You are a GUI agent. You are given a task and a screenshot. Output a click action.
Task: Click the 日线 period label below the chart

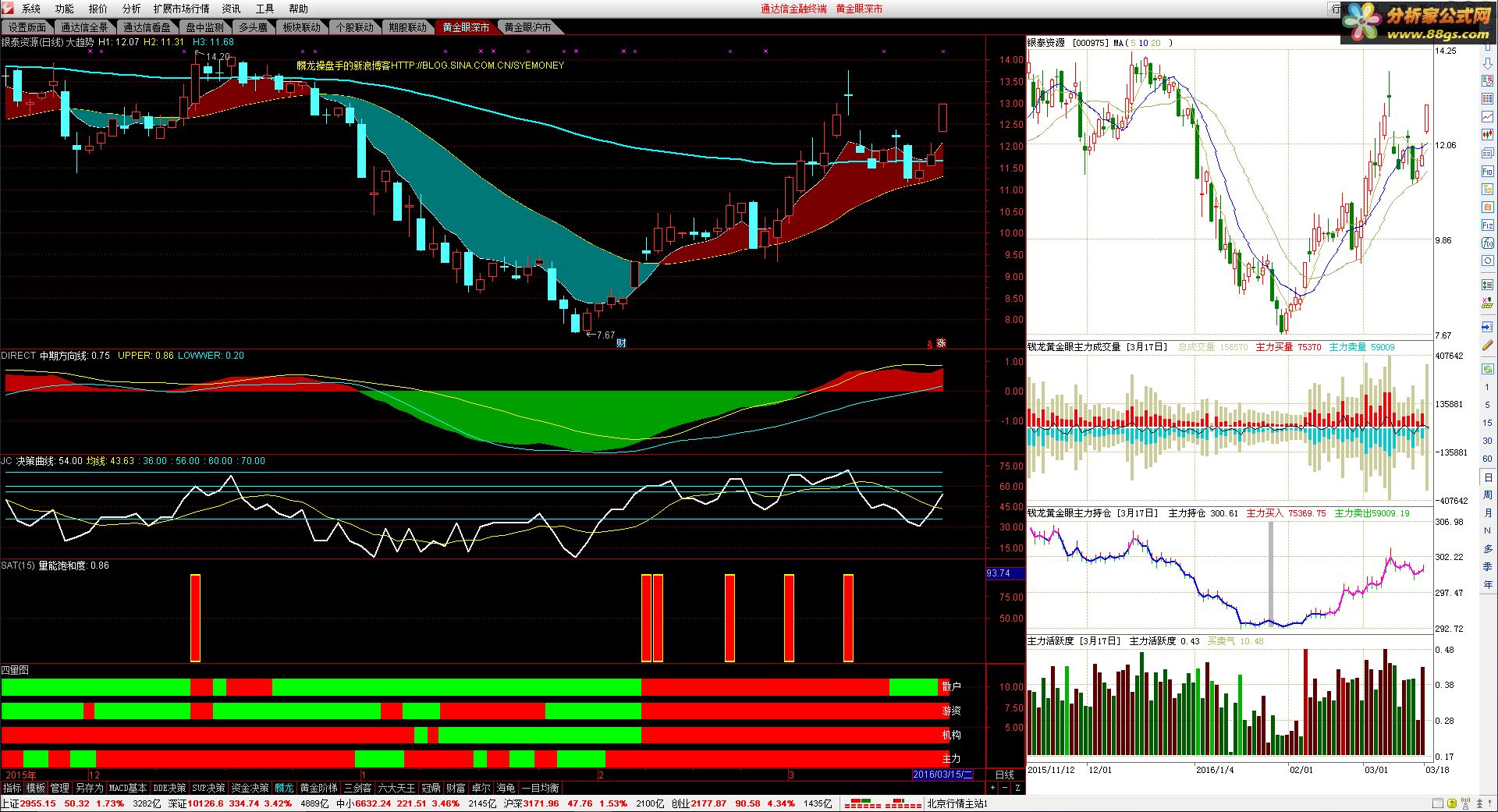1005,775
